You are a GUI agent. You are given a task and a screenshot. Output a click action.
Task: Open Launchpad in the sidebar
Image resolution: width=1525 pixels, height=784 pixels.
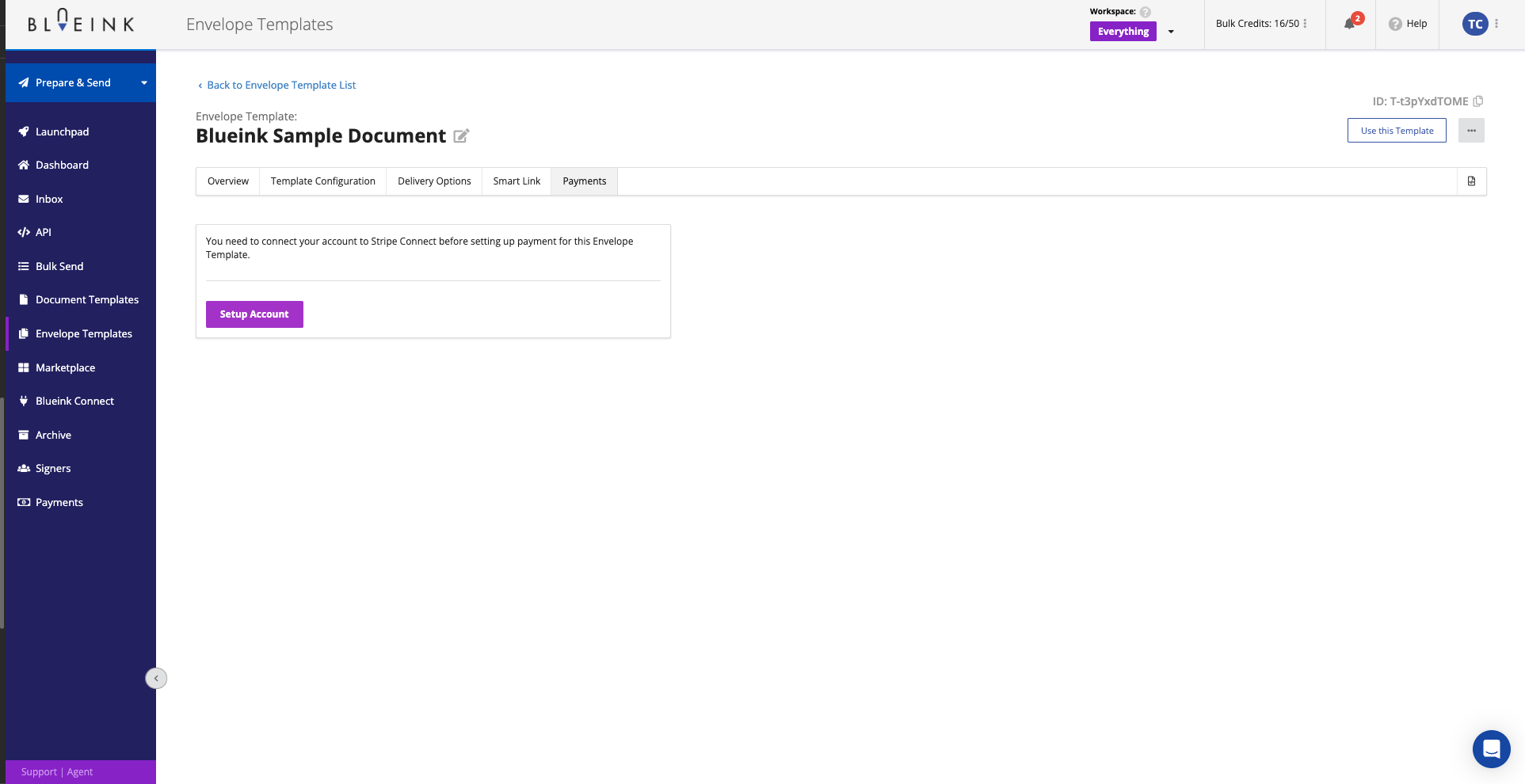[x=62, y=131]
